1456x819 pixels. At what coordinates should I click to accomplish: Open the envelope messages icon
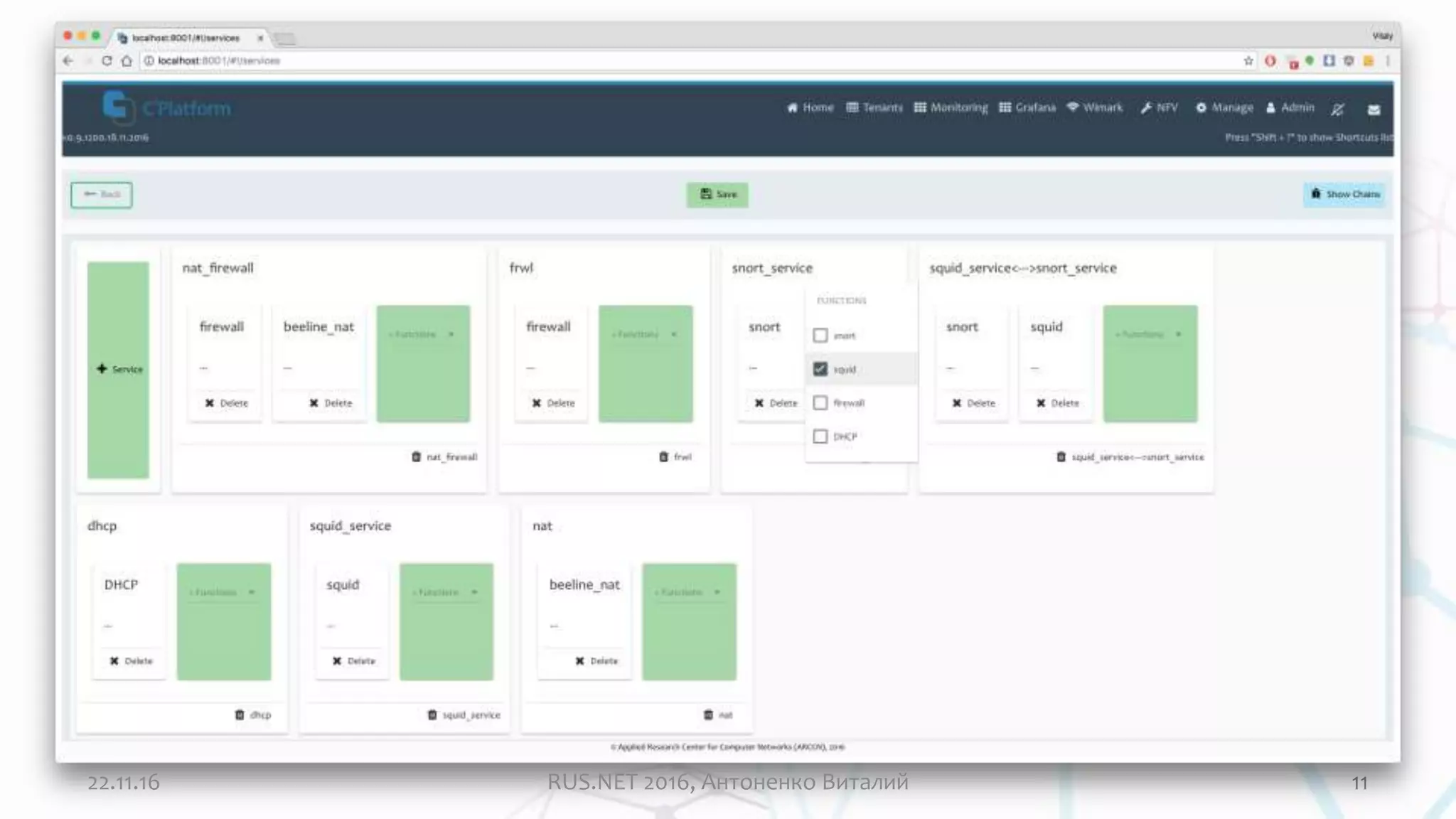(x=1374, y=109)
